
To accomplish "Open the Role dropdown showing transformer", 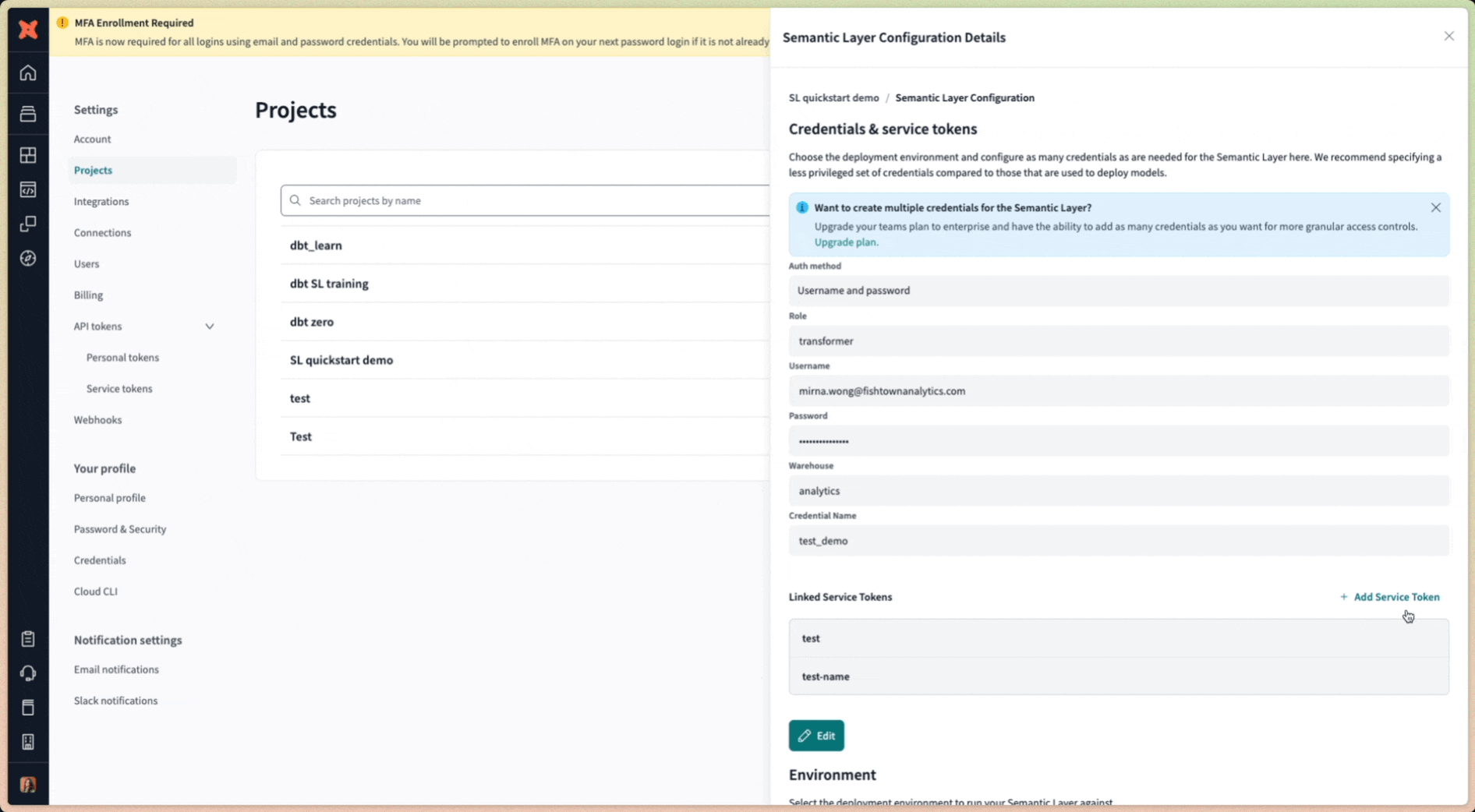I will click(1118, 341).
